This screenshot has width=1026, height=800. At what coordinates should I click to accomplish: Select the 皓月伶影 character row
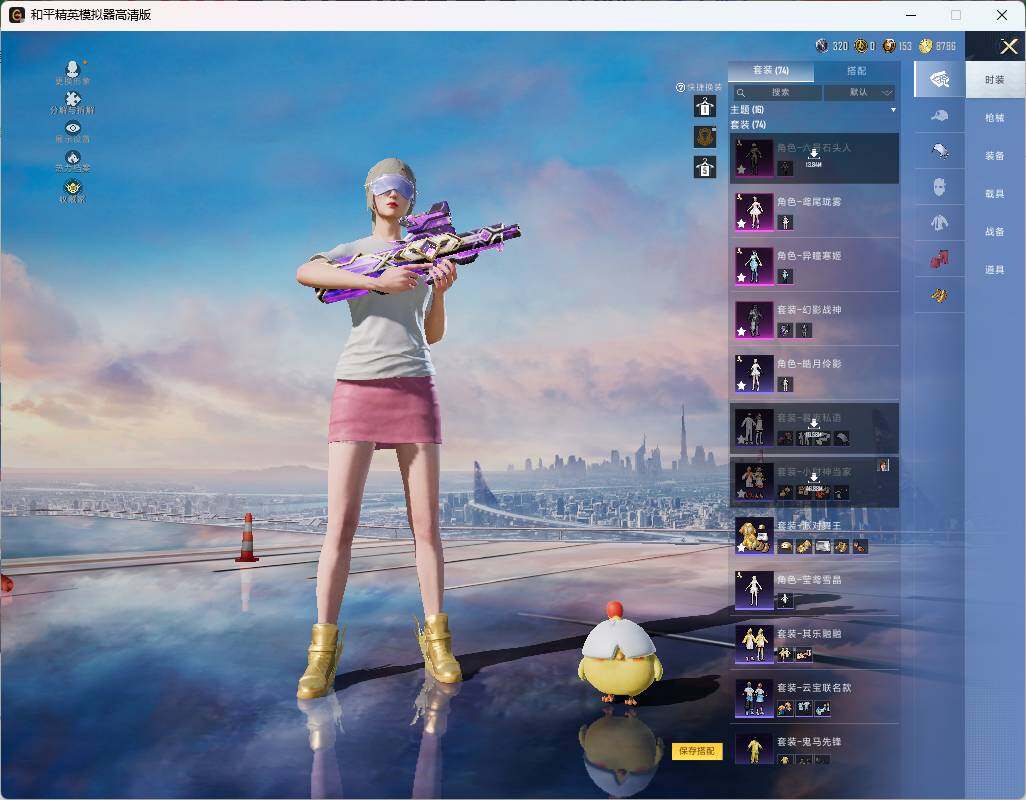click(x=814, y=374)
